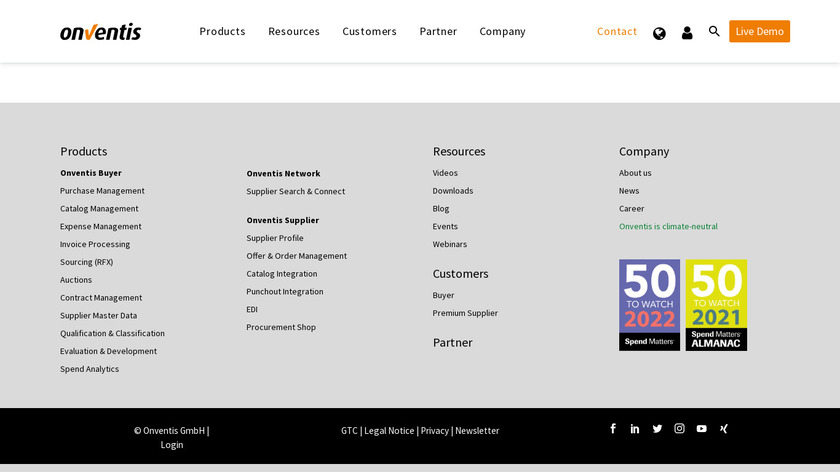Open the YouTube icon in footer

click(701, 429)
